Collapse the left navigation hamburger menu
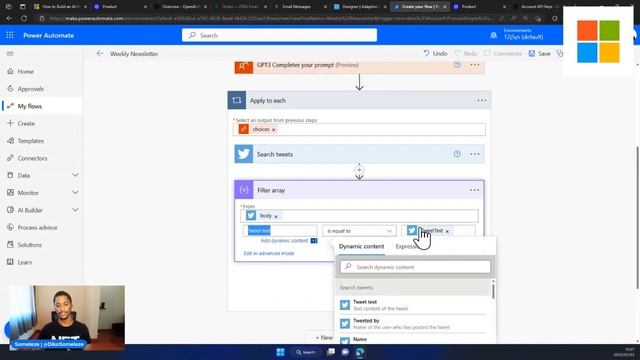This screenshot has height=360, width=640. point(10,53)
